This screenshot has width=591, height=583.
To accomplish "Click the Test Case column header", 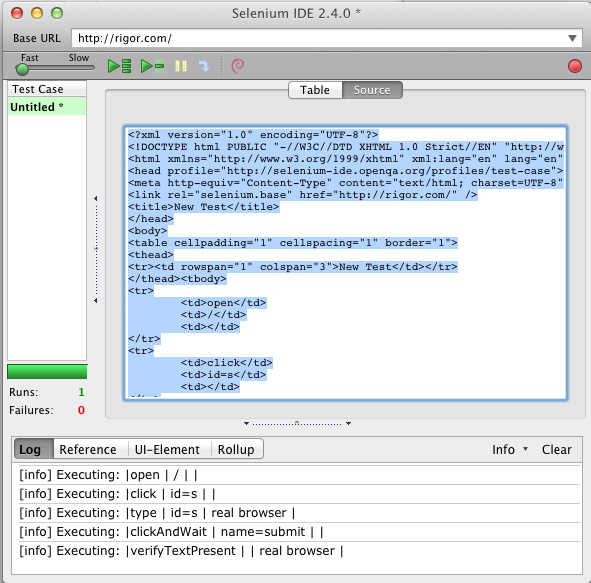I will tap(47, 89).
